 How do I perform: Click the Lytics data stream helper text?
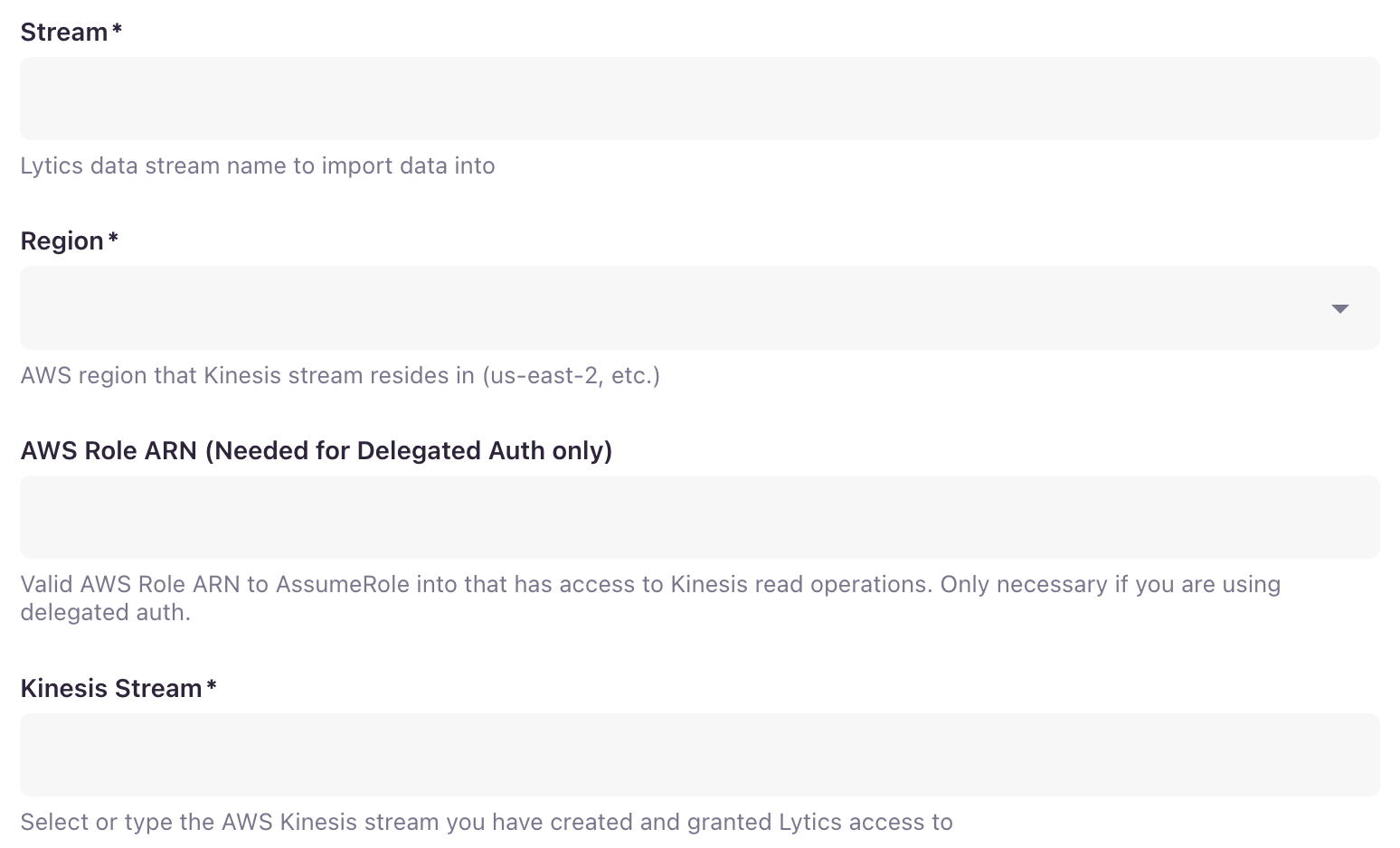(258, 165)
